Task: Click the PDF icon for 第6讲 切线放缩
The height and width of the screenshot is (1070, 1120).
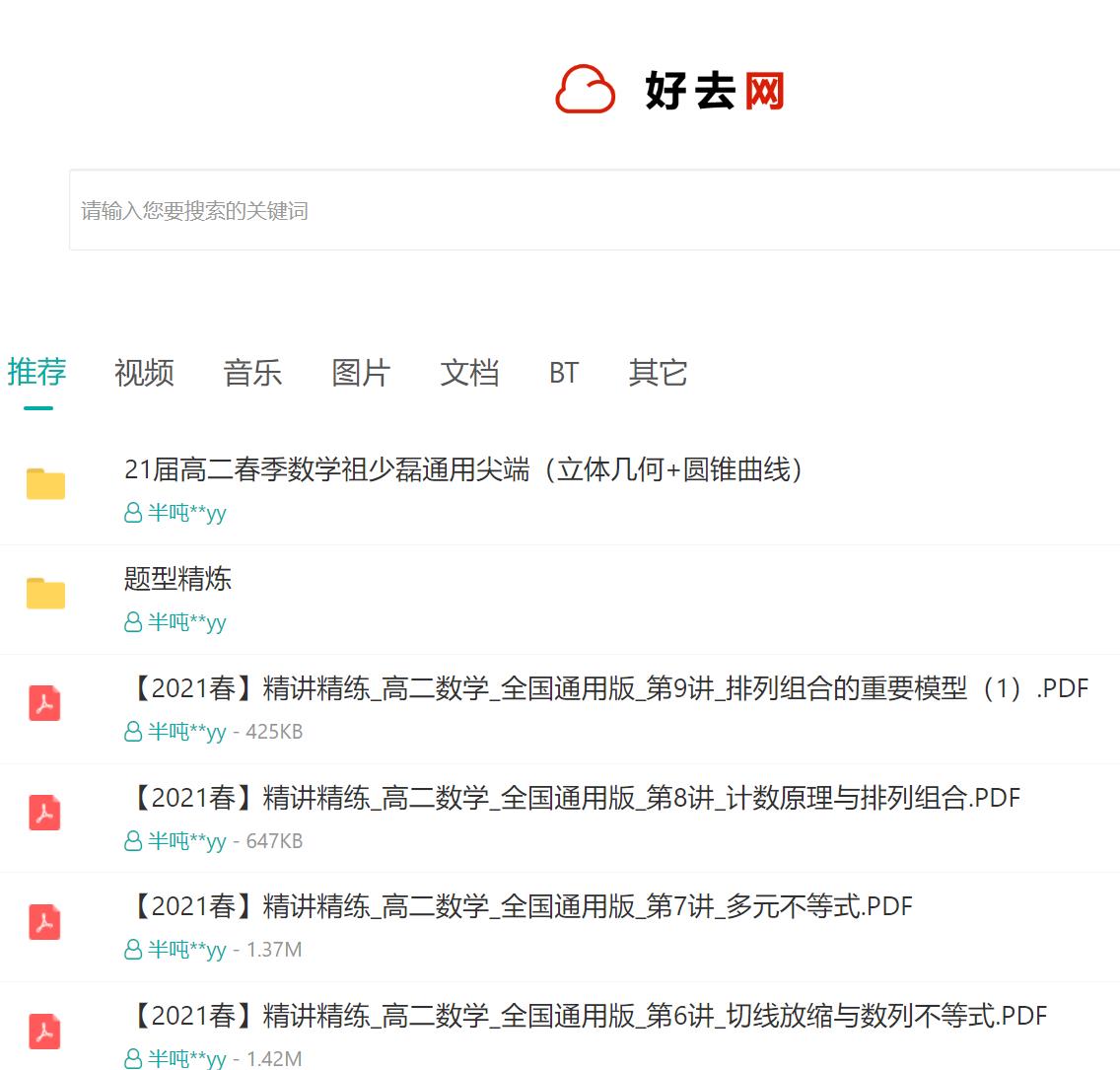Action: (x=44, y=1032)
